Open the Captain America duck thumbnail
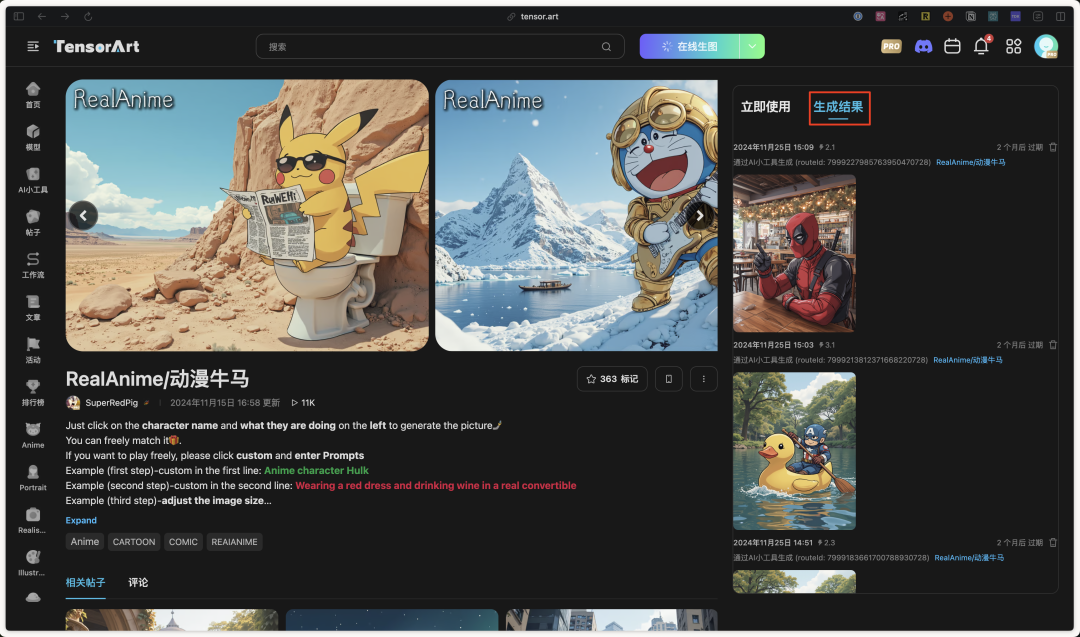Image resolution: width=1080 pixels, height=637 pixels. point(794,451)
